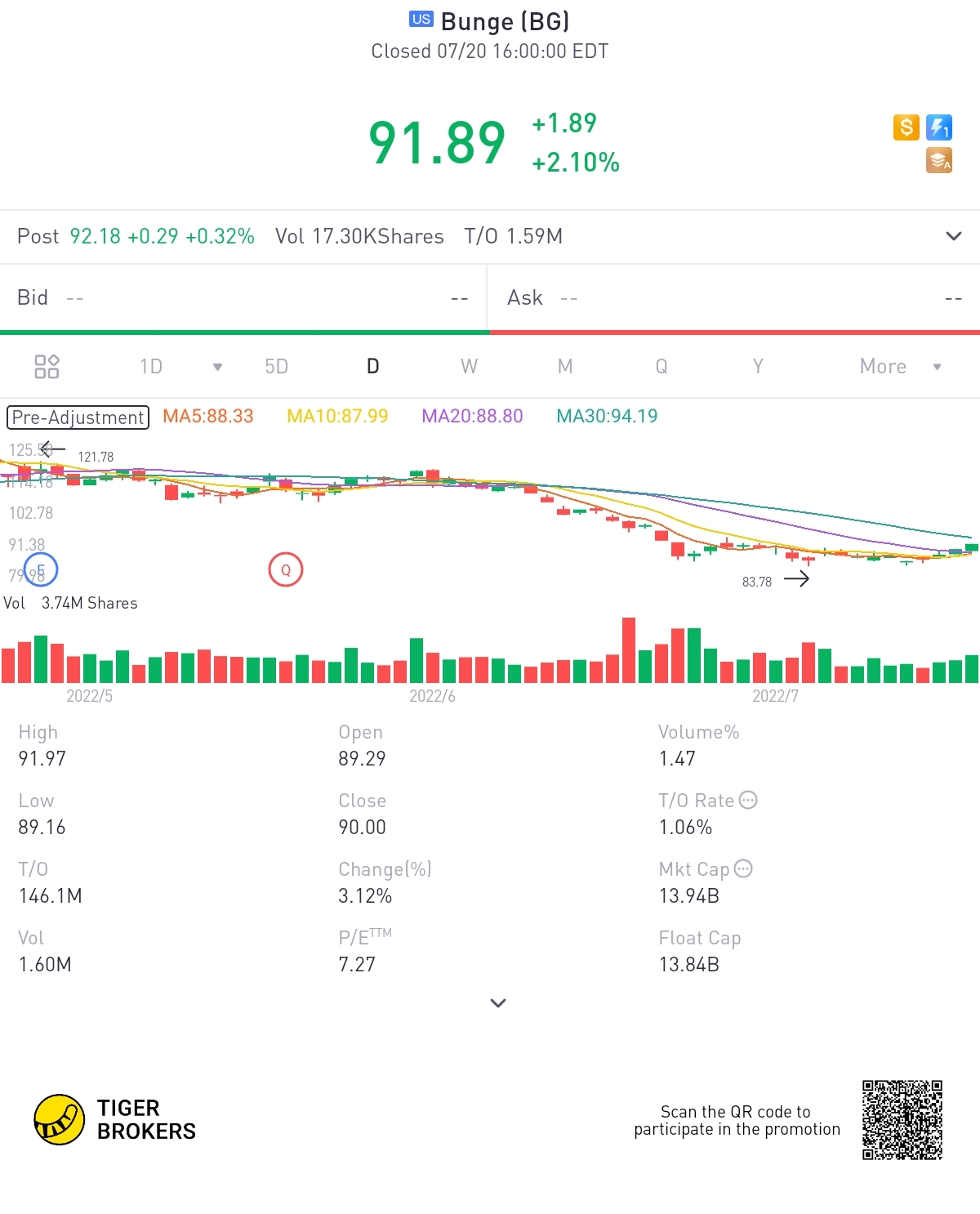
Task: Tap the brown stacked layers icon
Action: pyautogui.click(x=939, y=160)
